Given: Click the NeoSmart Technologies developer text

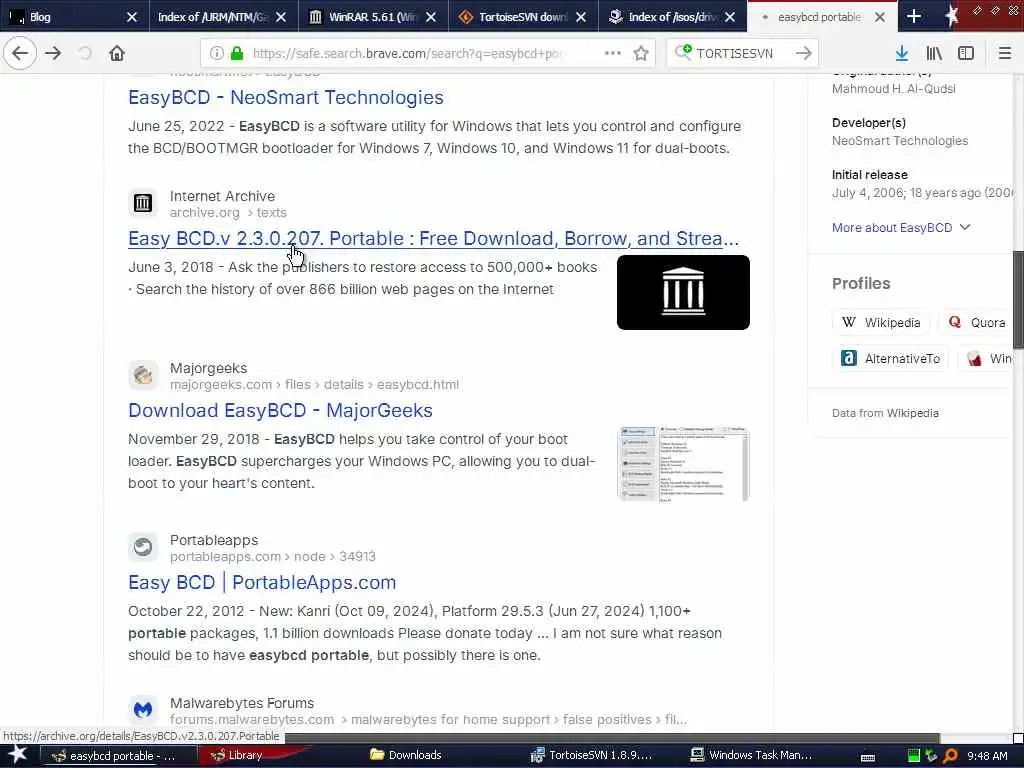Looking at the screenshot, I should click(x=900, y=140).
